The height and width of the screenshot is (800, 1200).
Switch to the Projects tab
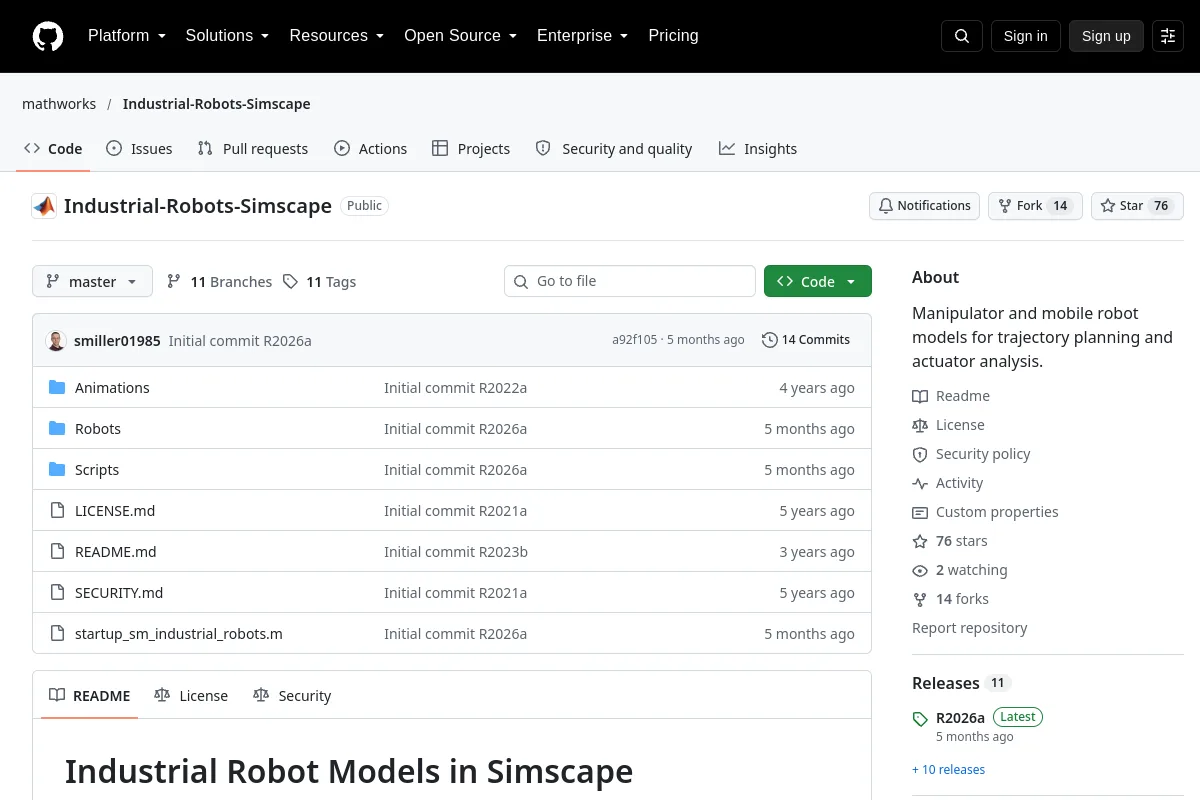(x=471, y=149)
